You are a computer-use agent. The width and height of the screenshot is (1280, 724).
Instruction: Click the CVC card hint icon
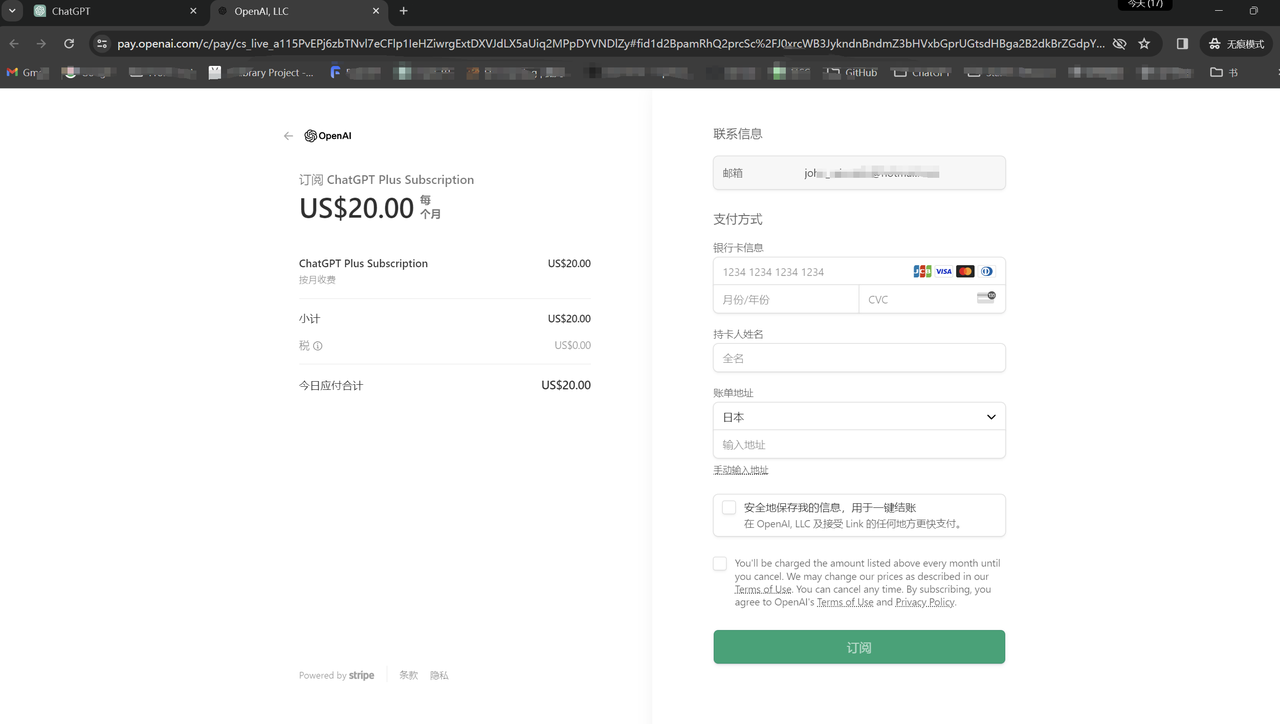tap(986, 297)
